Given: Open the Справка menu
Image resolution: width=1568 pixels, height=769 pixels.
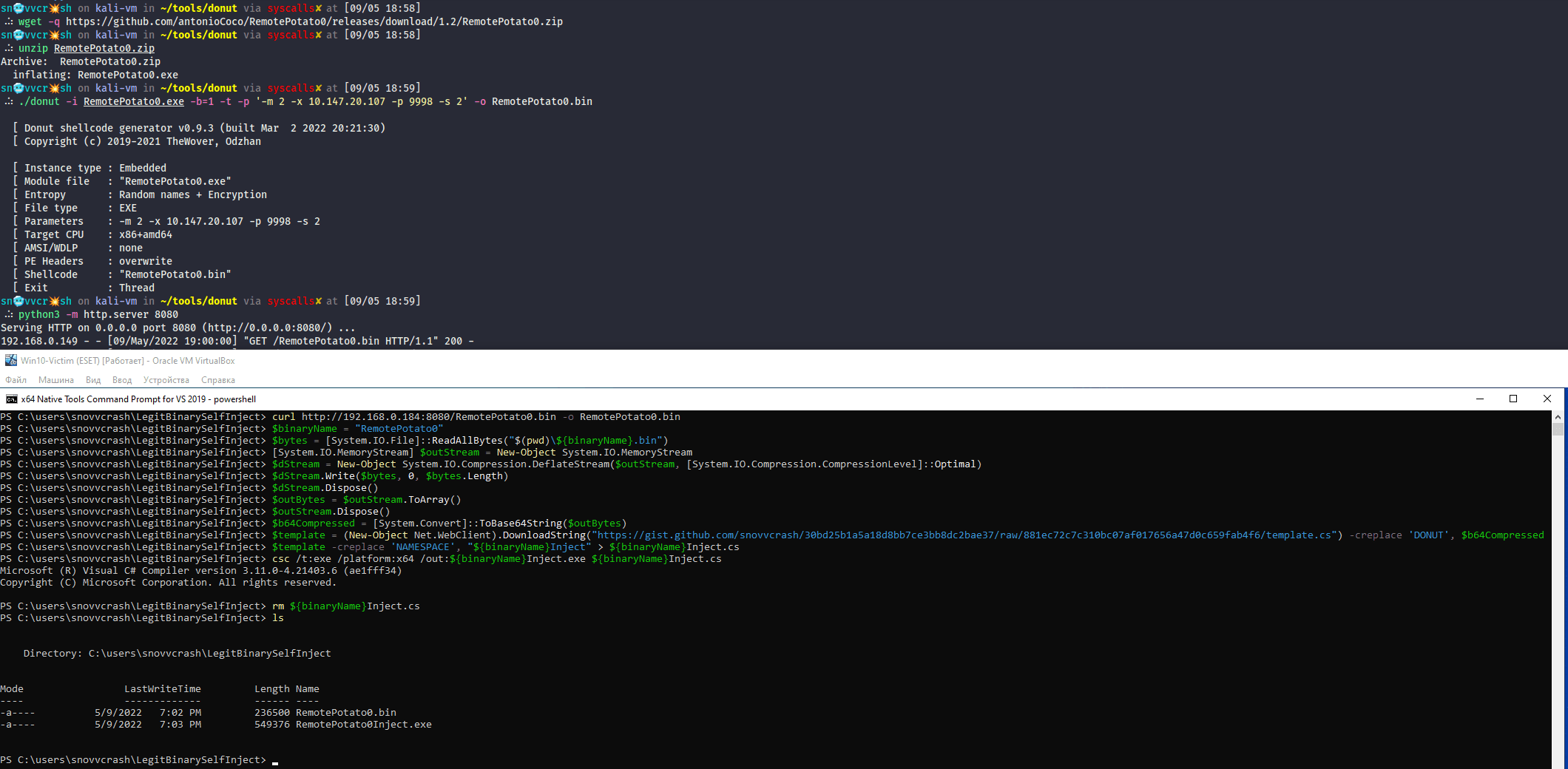Looking at the screenshot, I should (217, 379).
